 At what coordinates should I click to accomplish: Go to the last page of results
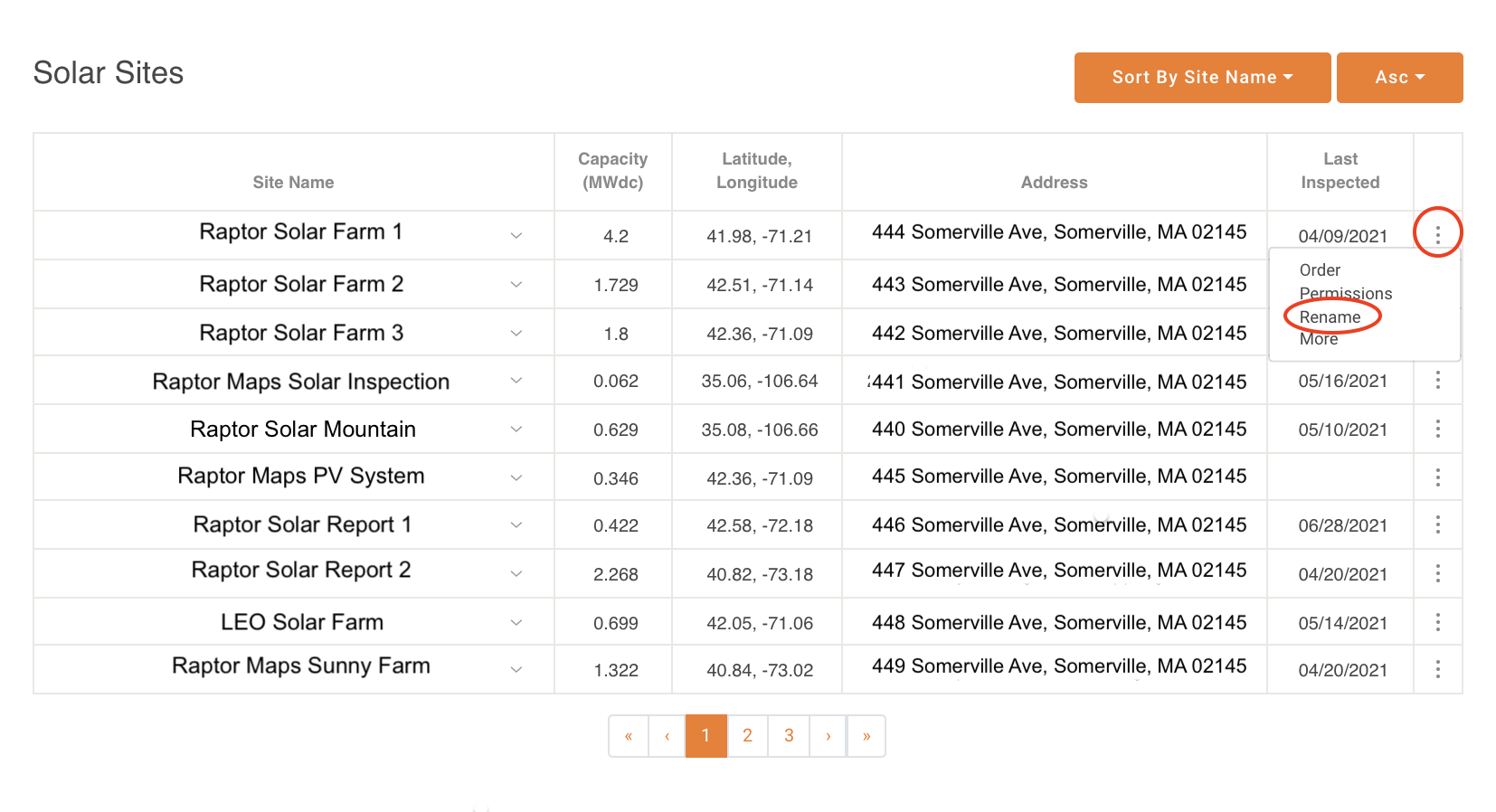click(x=866, y=736)
